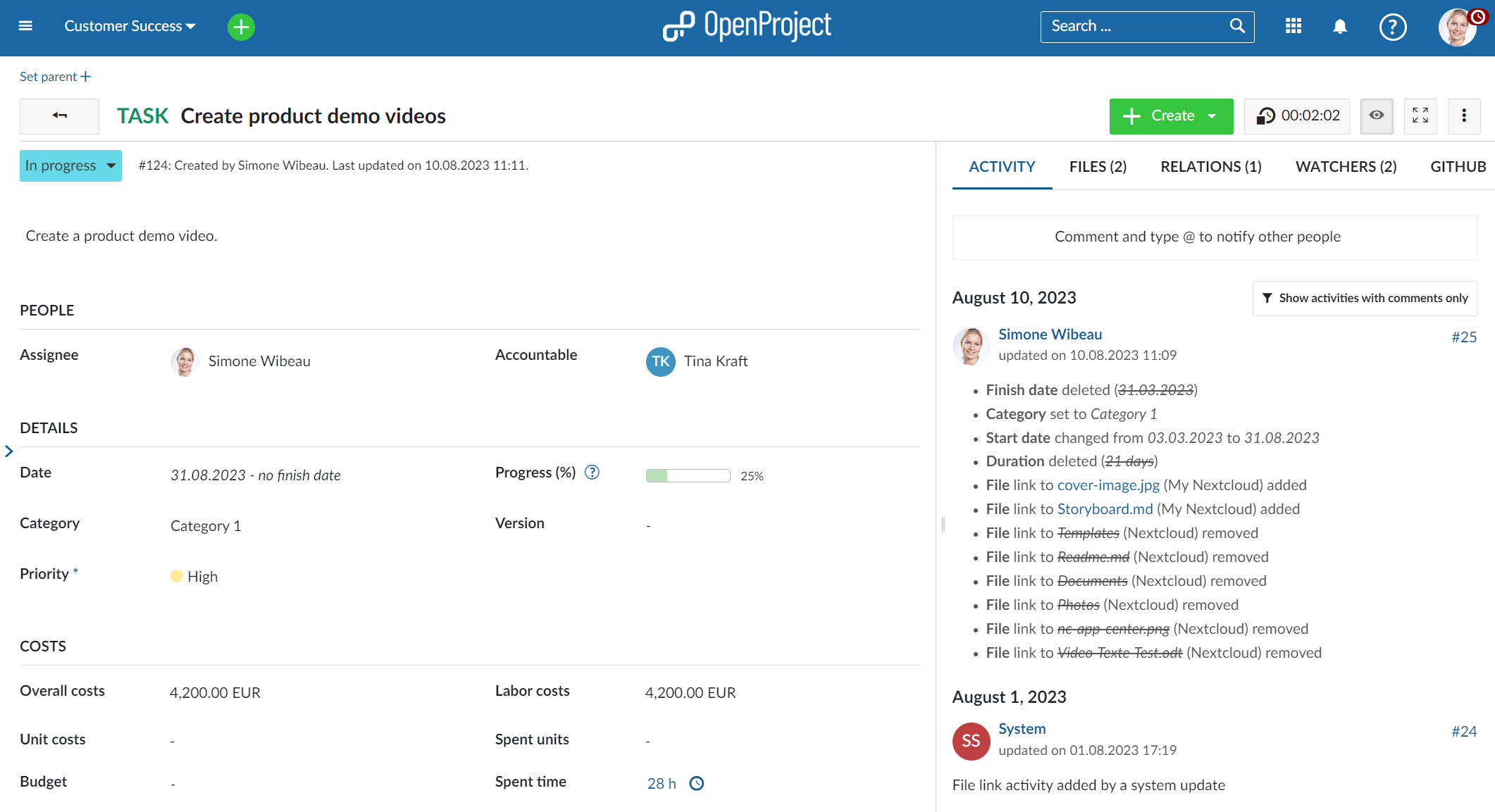Switch to the RELATIONS (1) tab
This screenshot has height=812, width=1495.
(1211, 166)
